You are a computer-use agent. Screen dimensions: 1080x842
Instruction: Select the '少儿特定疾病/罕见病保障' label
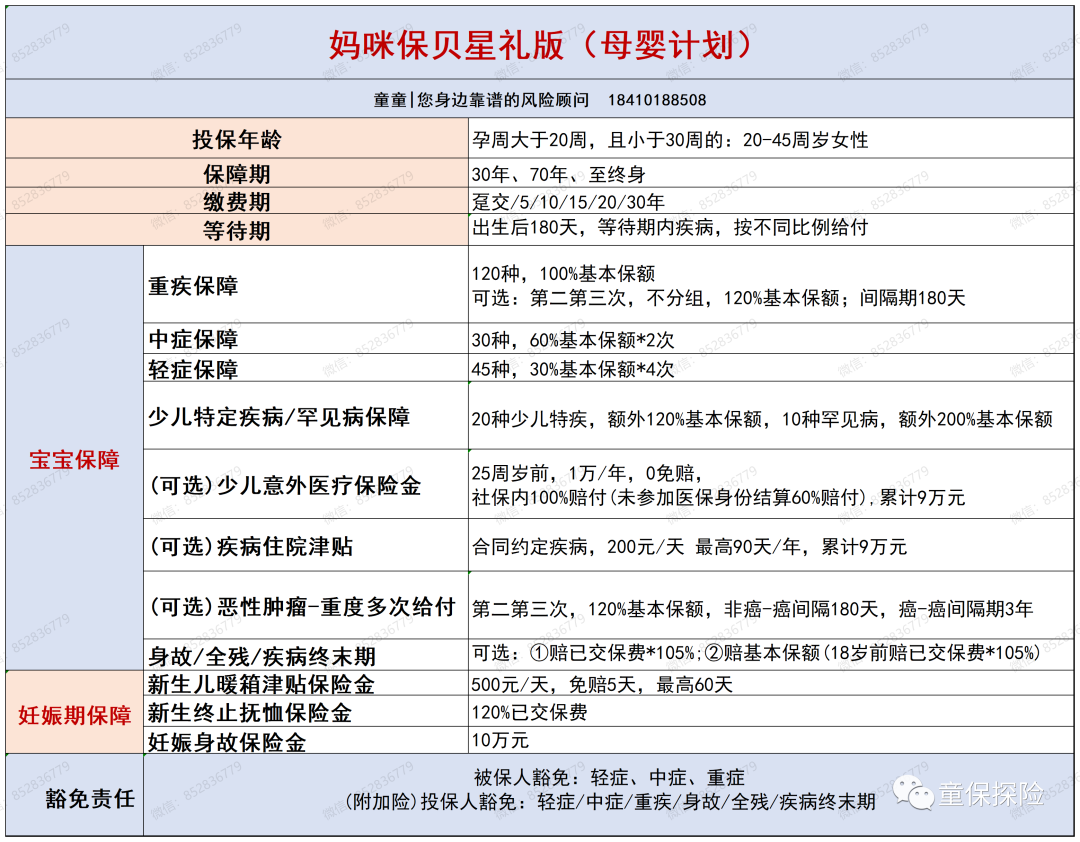pos(306,415)
